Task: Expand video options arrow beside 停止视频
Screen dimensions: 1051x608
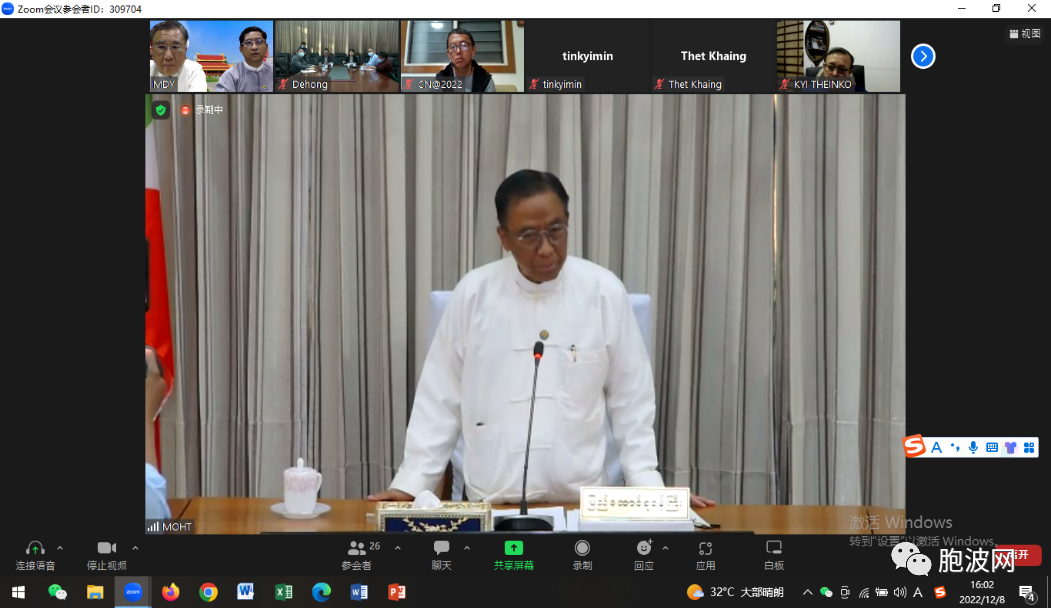Action: pos(135,548)
